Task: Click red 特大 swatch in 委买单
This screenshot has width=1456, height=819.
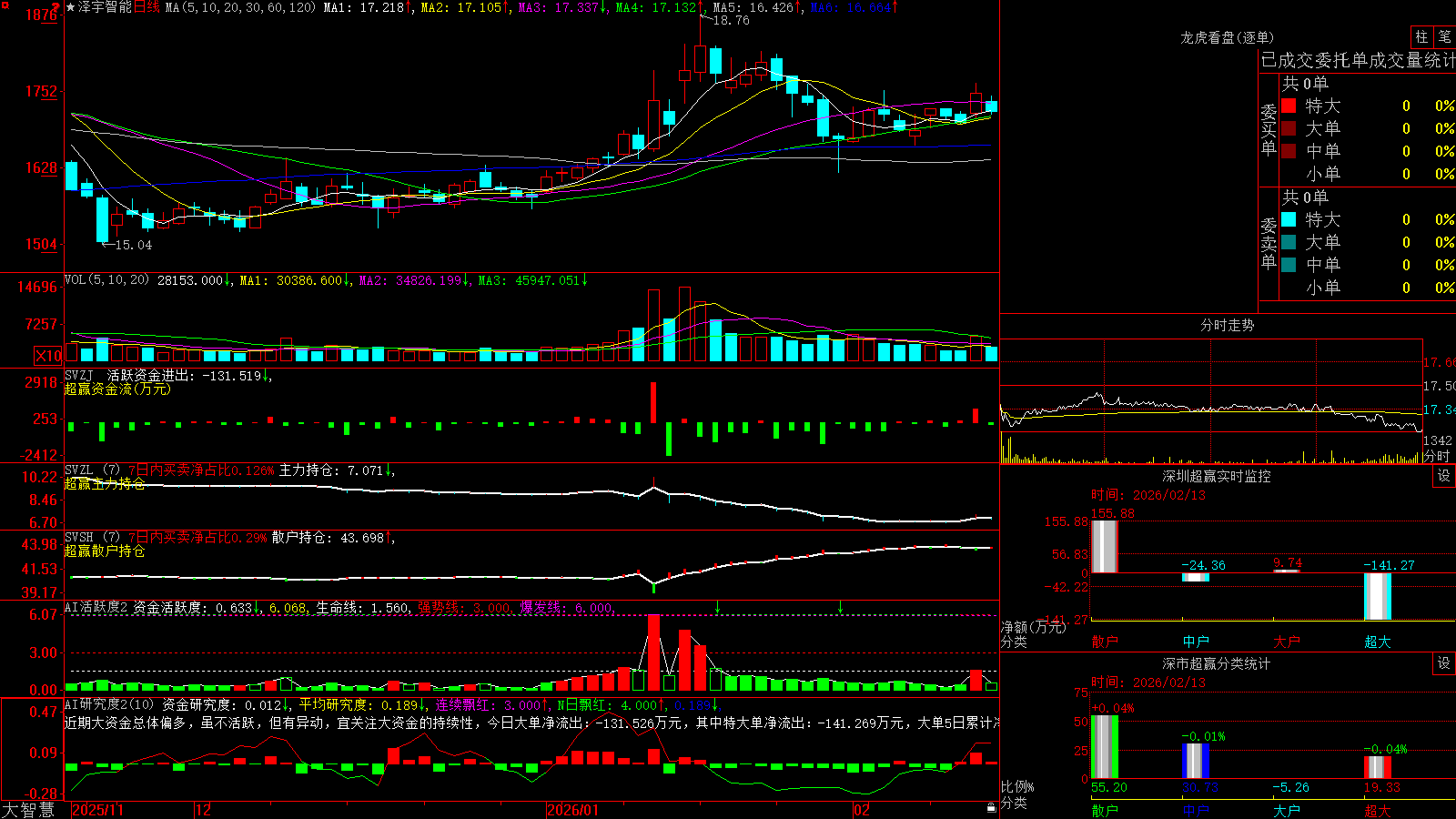Action: (x=1289, y=106)
